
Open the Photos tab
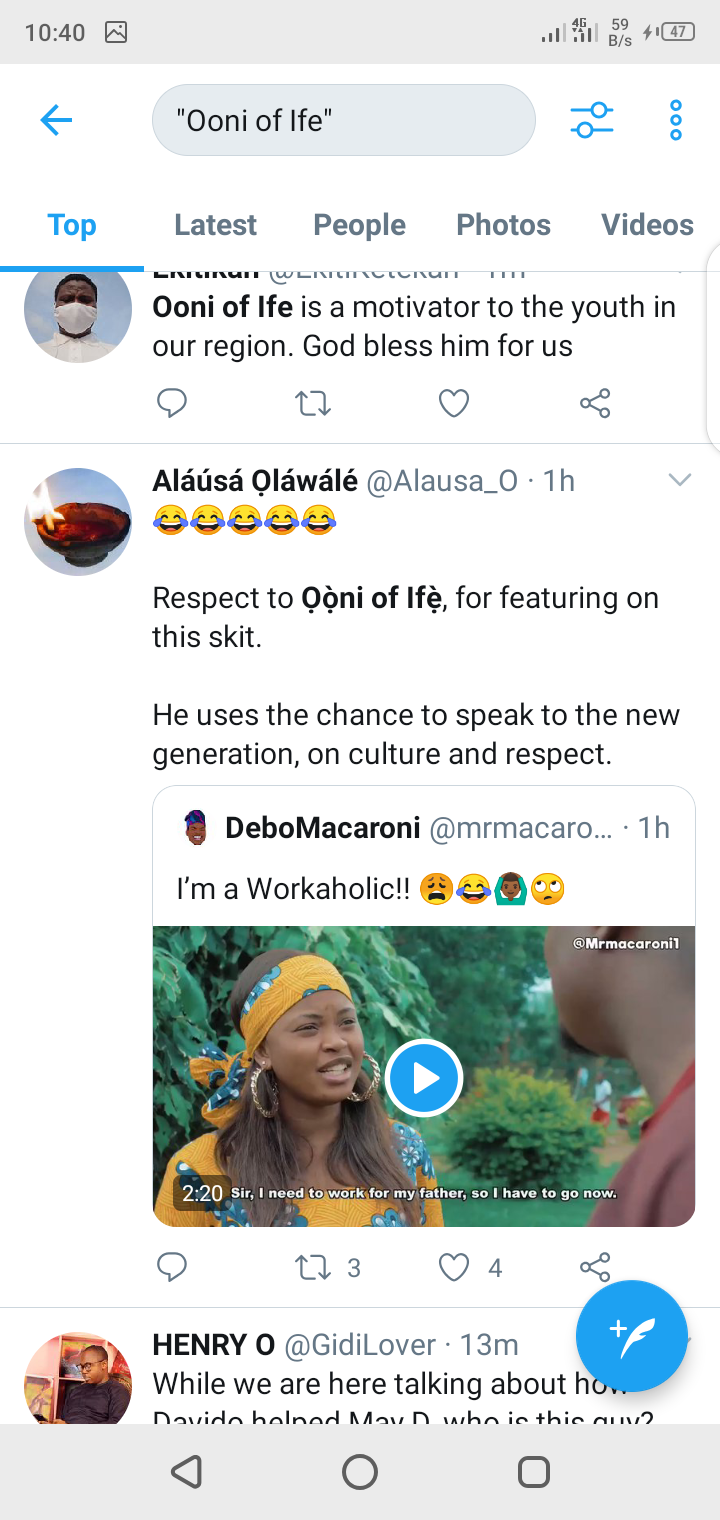tap(503, 225)
